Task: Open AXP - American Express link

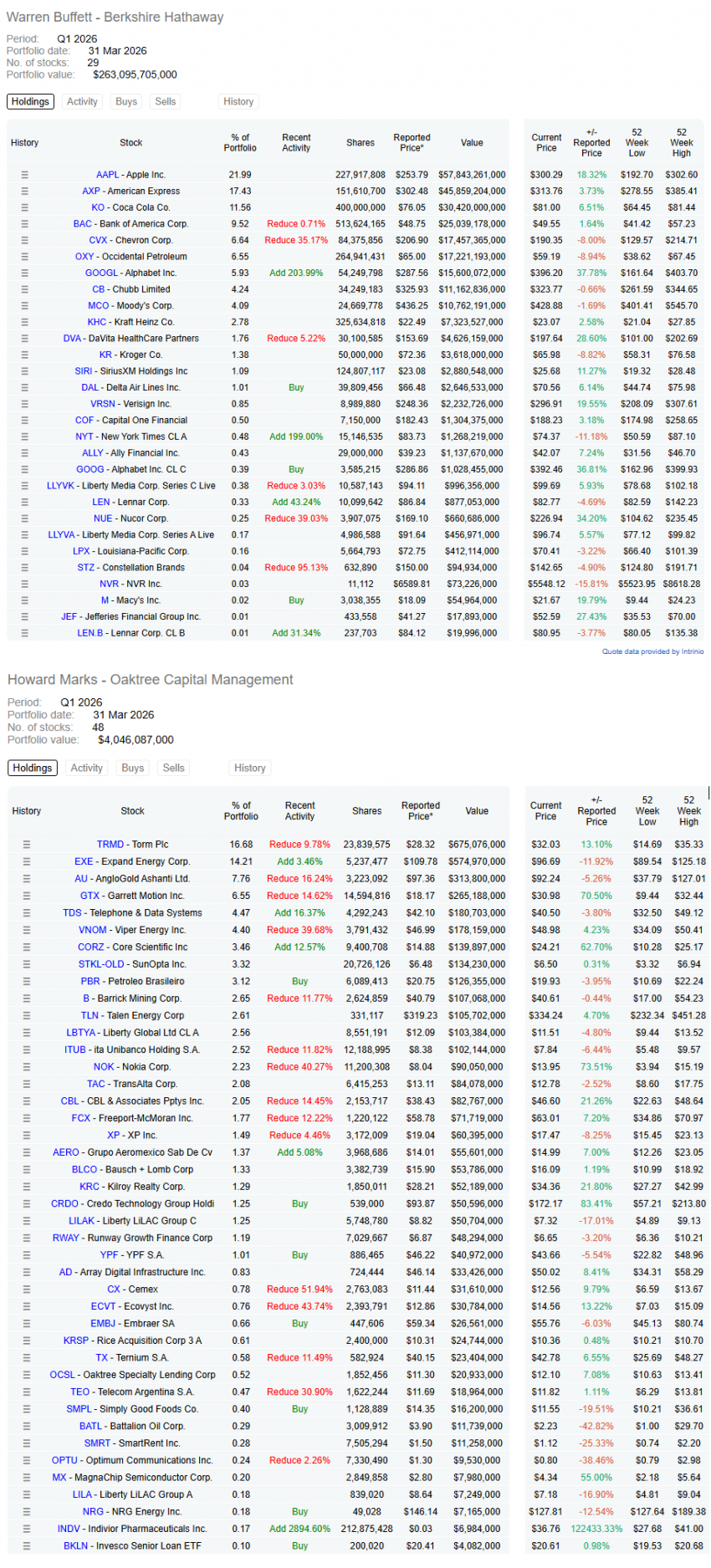Action: (130, 192)
